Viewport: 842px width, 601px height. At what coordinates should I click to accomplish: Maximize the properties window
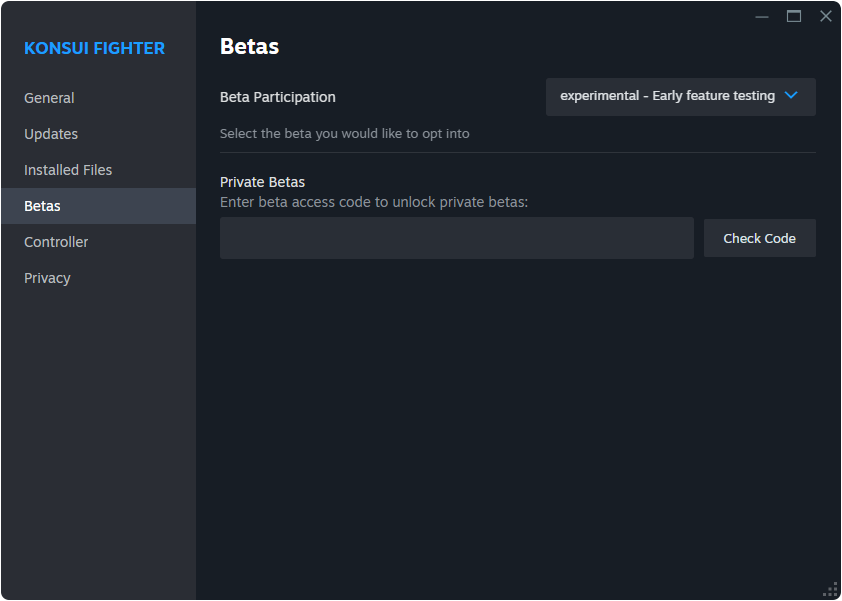(x=794, y=16)
